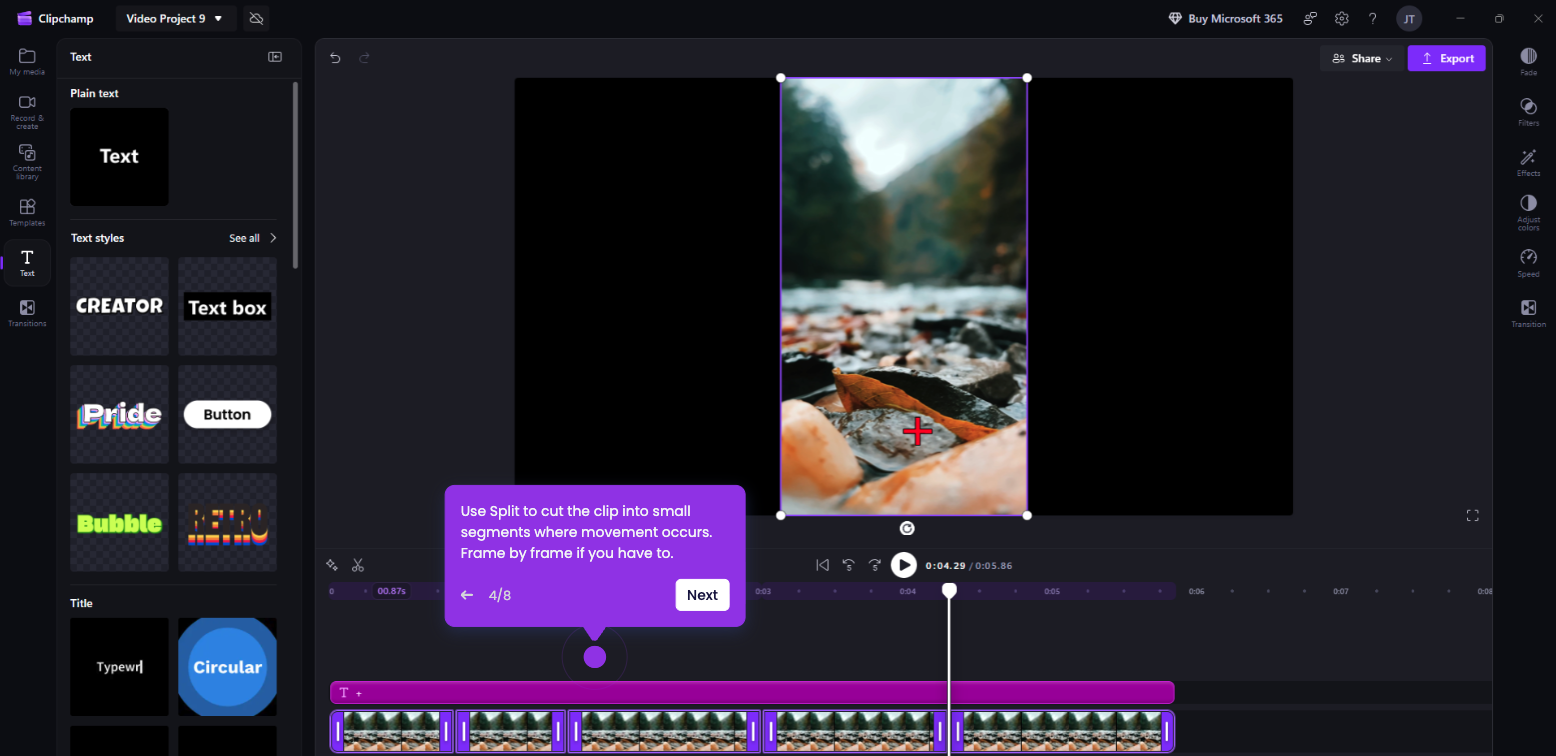Open the Video Project 9 title dropdown

pos(176,18)
